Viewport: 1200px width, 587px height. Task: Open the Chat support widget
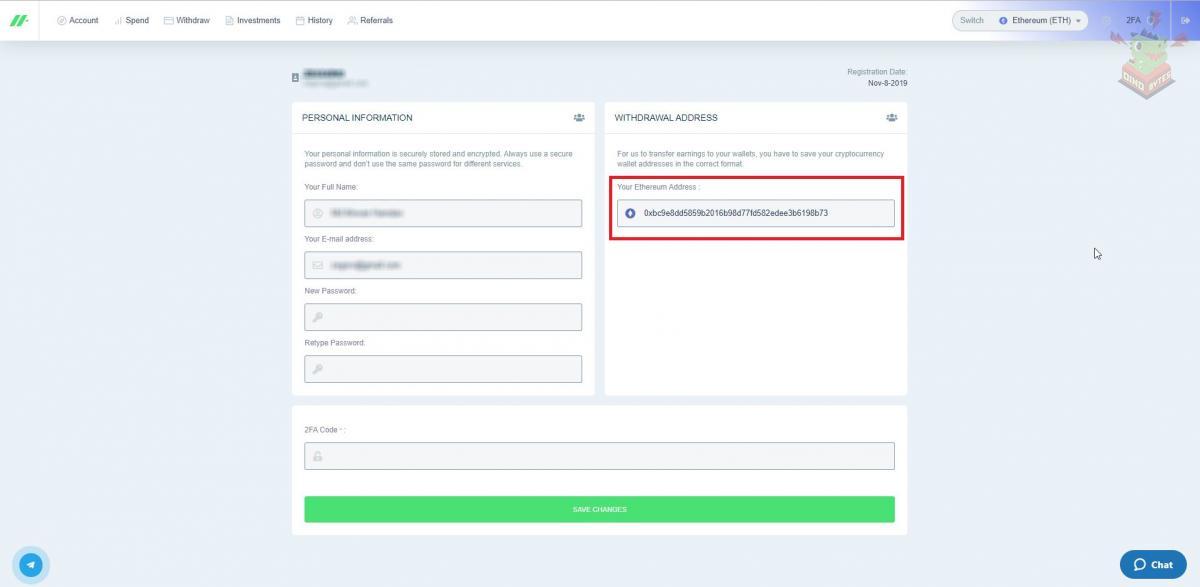pyautogui.click(x=1152, y=565)
